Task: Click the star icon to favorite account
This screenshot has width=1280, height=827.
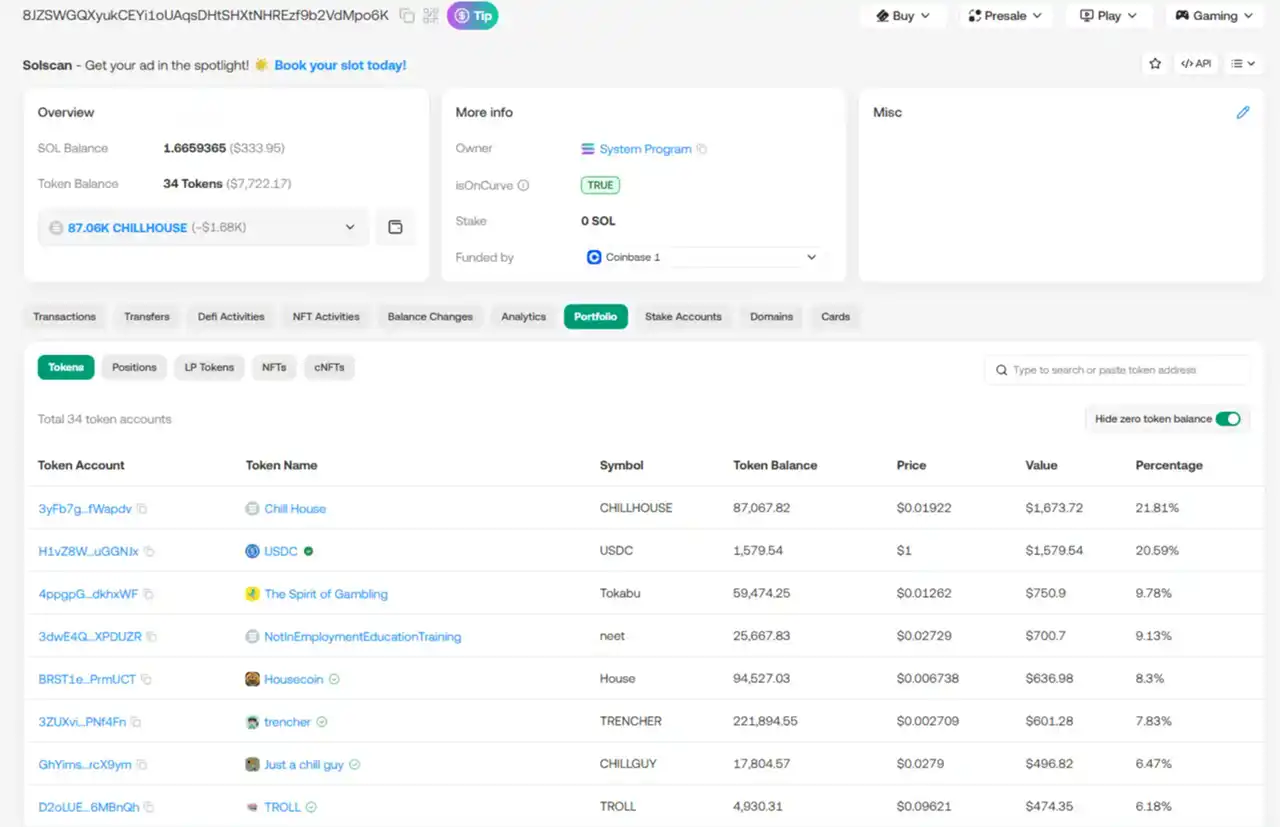Action: coord(1155,63)
